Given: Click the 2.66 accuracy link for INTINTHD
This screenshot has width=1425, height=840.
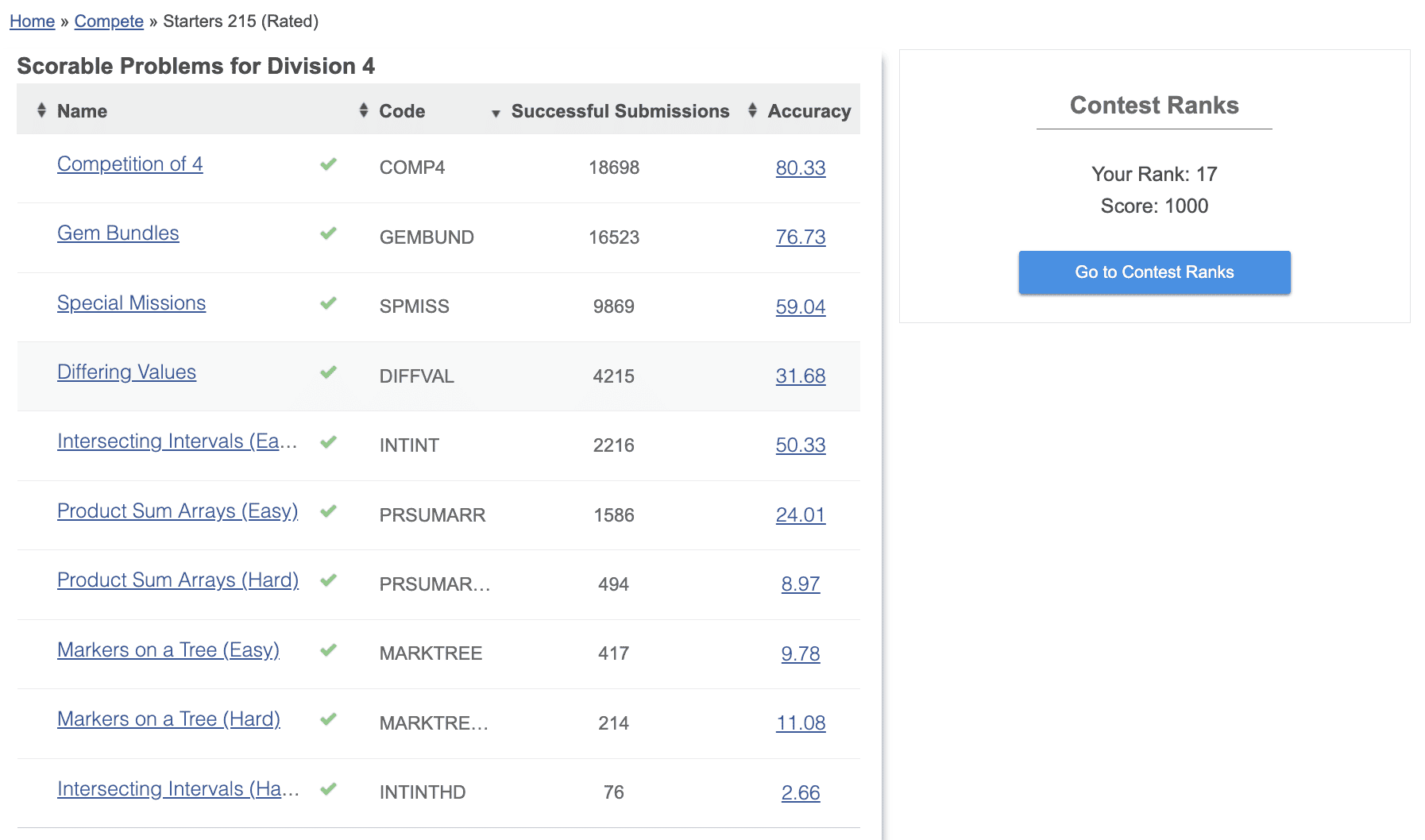Looking at the screenshot, I should tap(800, 792).
